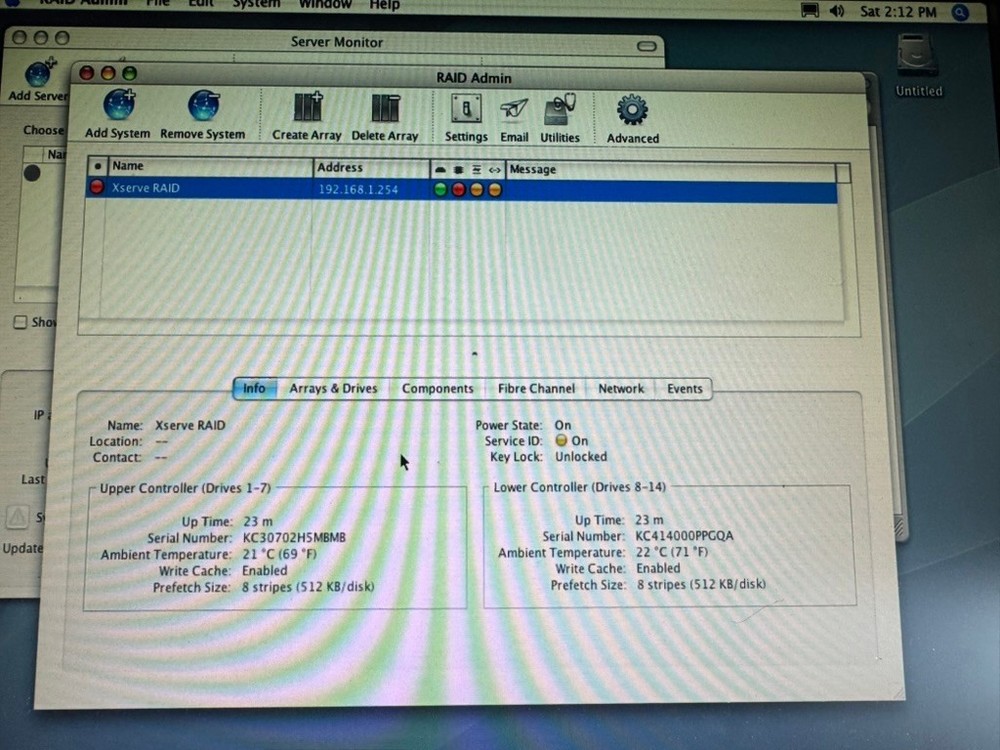Select the Xserve RAID row name
This screenshot has height=750, width=1000.
145,188
